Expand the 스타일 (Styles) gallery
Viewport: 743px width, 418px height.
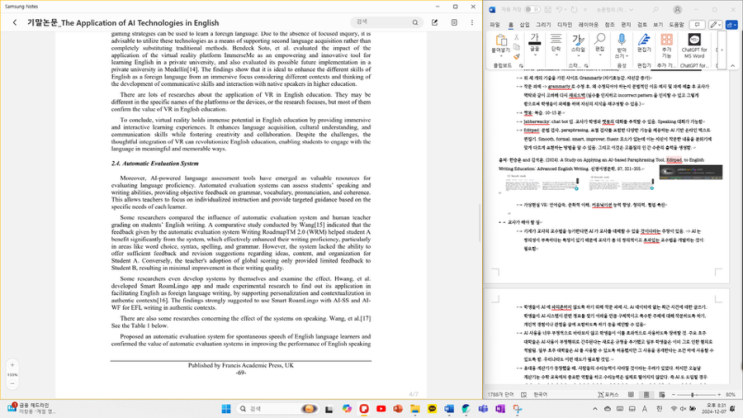[578, 45]
